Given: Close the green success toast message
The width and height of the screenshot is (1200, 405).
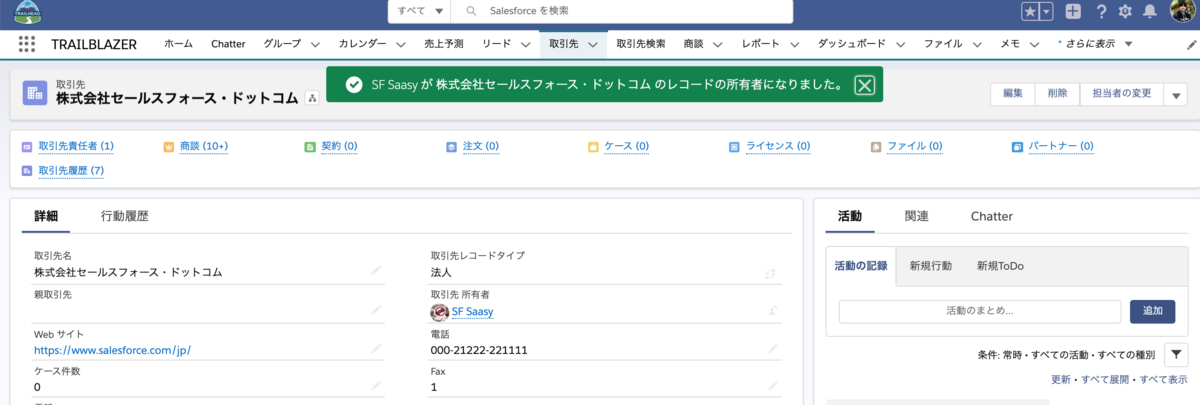Looking at the screenshot, I should [x=864, y=85].
